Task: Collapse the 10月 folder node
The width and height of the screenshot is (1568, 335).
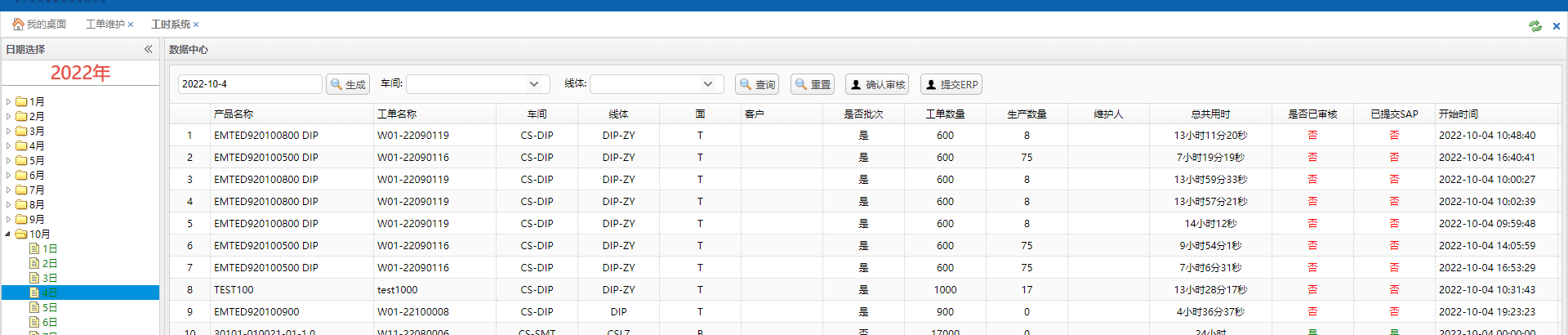Action: (x=8, y=234)
